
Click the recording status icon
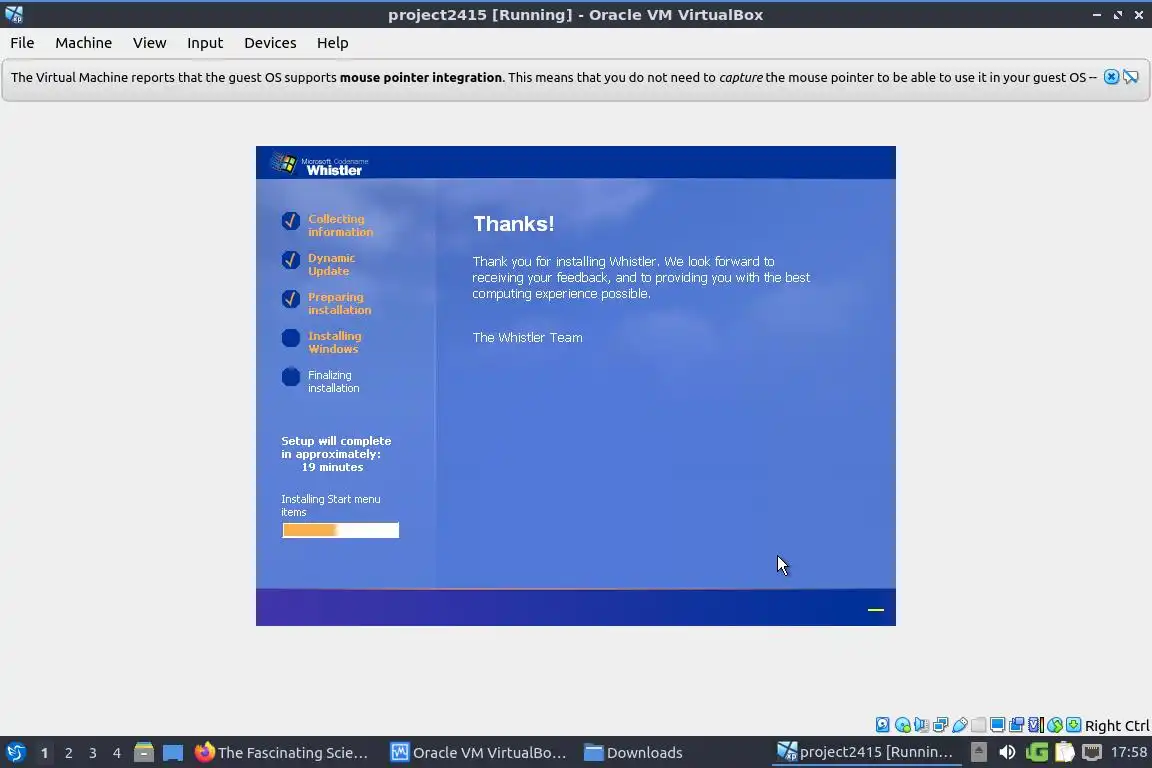point(1017,725)
